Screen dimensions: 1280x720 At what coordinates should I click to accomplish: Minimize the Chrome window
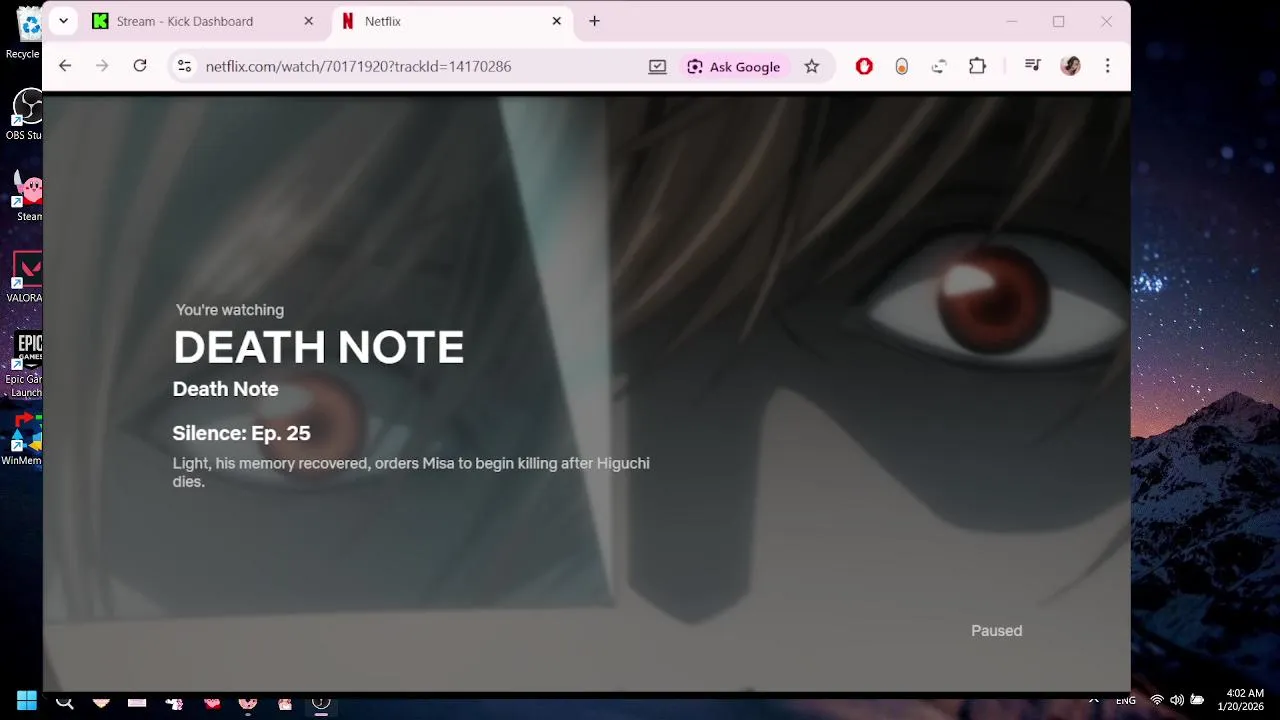tap(1011, 21)
